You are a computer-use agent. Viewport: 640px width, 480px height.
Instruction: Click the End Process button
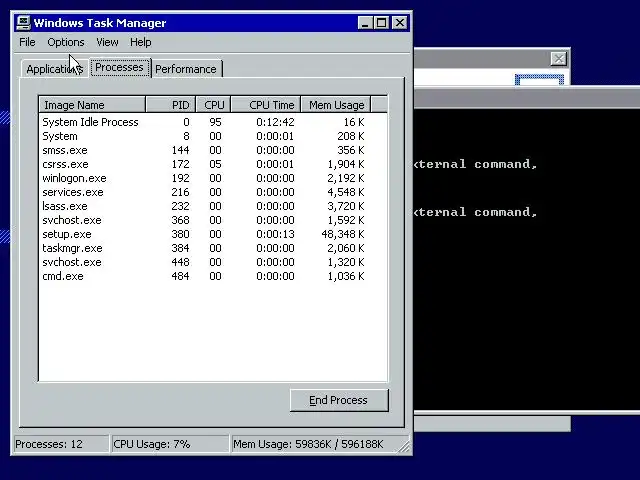coord(339,400)
